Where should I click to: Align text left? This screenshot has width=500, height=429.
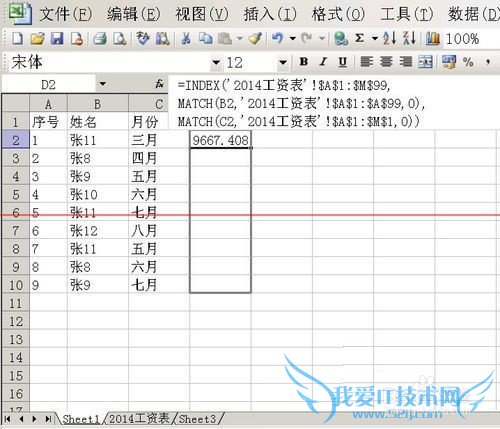coord(367,62)
